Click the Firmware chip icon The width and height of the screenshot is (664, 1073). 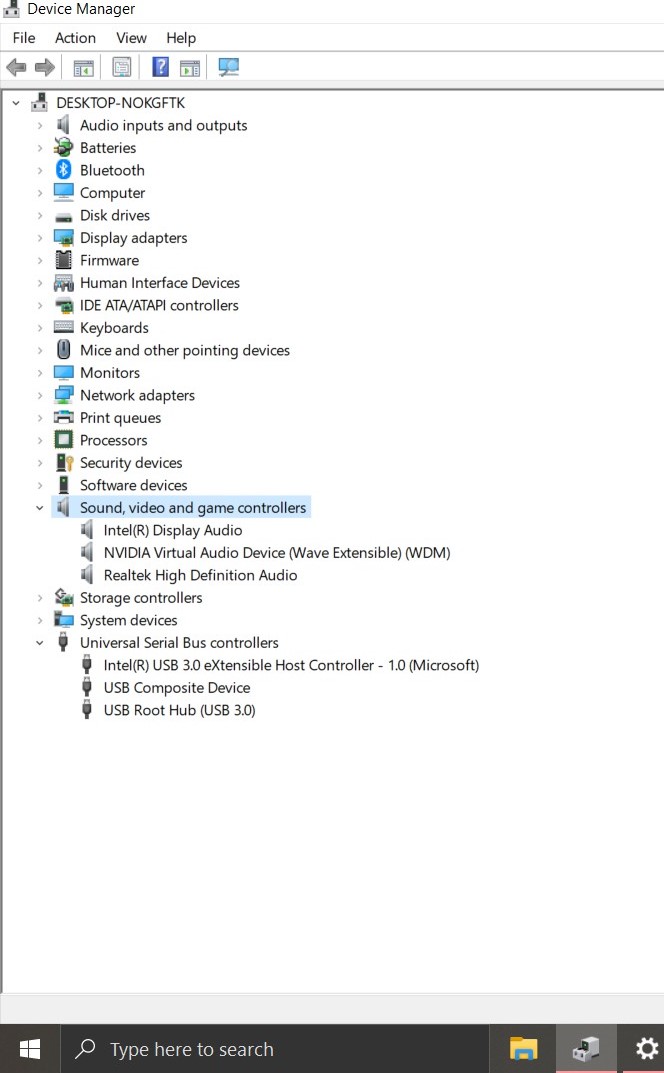coord(64,260)
